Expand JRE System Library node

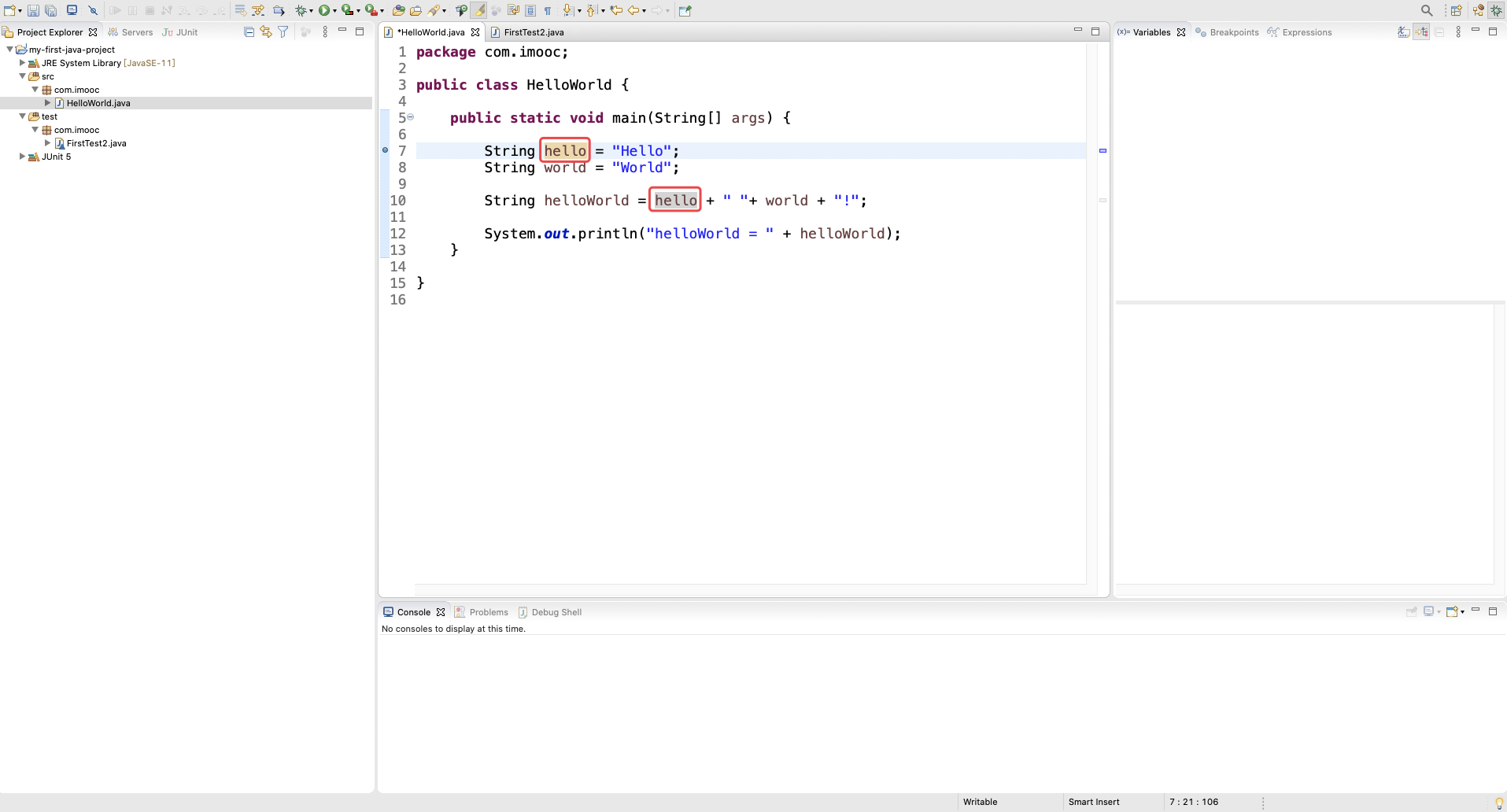click(x=22, y=62)
